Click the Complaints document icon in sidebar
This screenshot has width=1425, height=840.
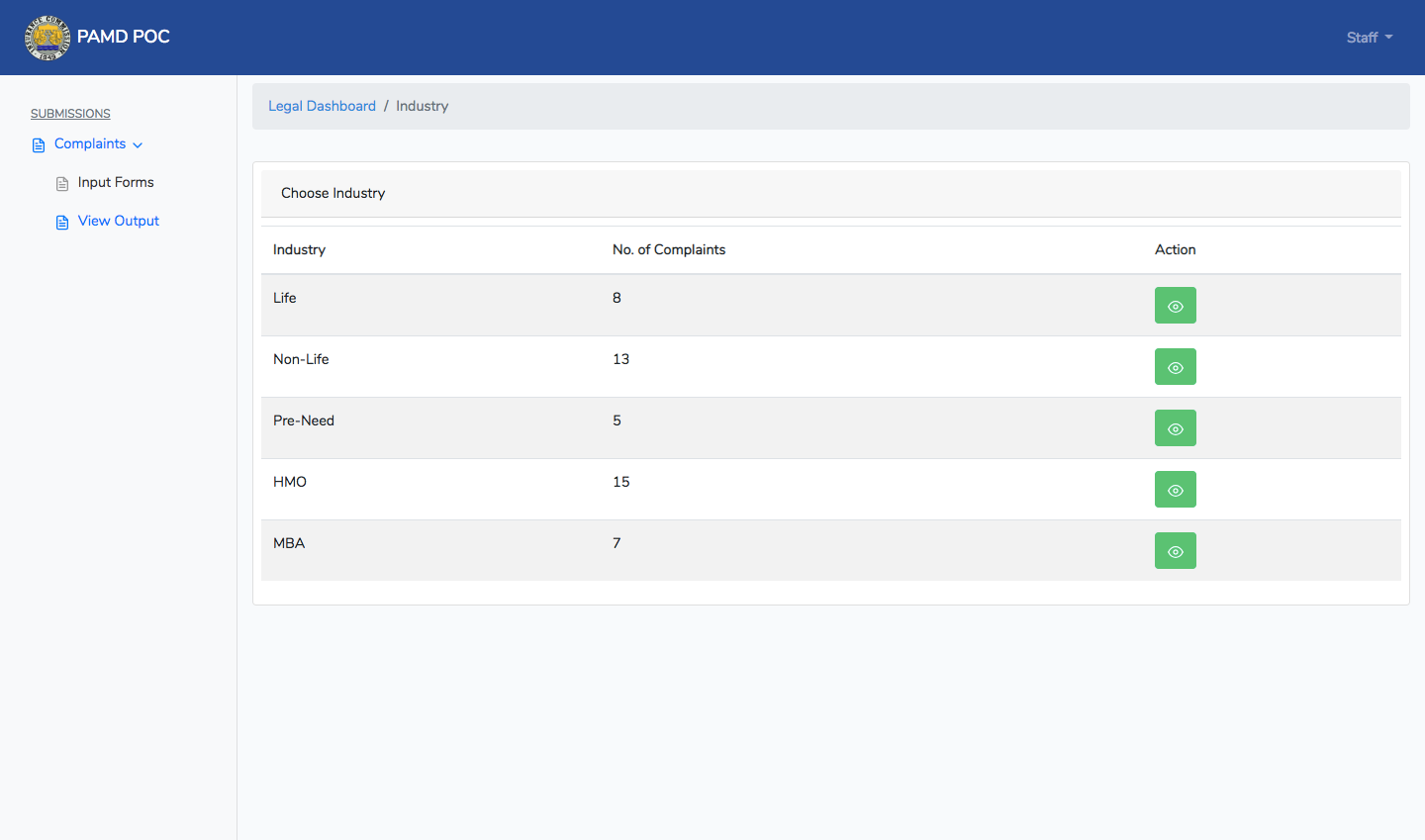39,145
